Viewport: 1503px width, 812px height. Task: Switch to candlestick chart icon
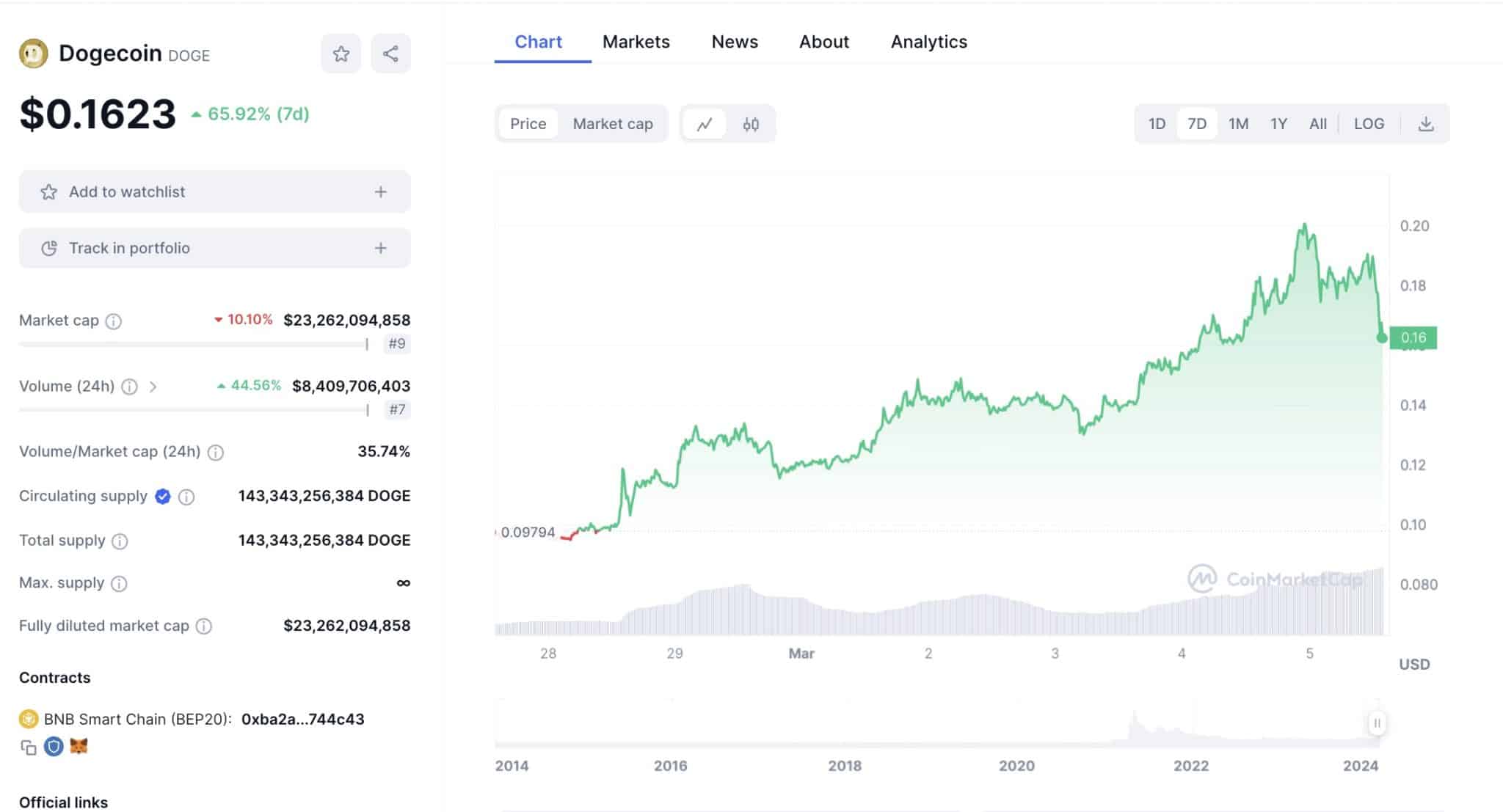pyautogui.click(x=751, y=124)
